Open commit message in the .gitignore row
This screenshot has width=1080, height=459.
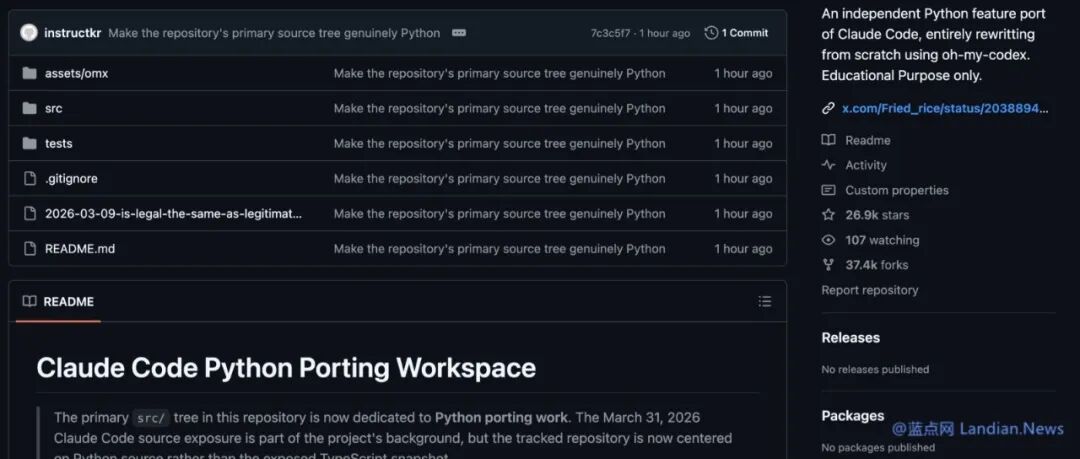point(499,178)
